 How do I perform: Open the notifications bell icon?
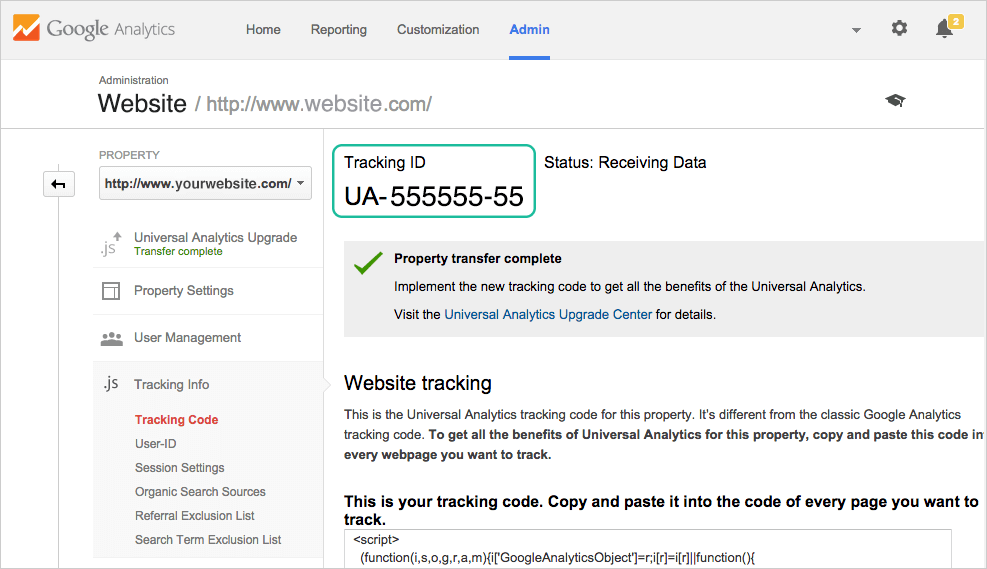coord(945,28)
